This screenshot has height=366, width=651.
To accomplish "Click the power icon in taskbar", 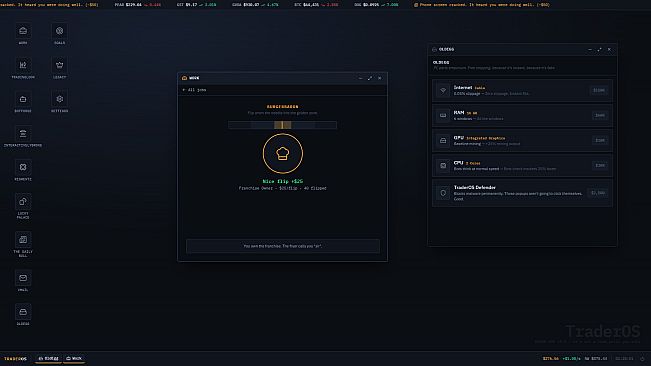I will [x=642, y=359].
